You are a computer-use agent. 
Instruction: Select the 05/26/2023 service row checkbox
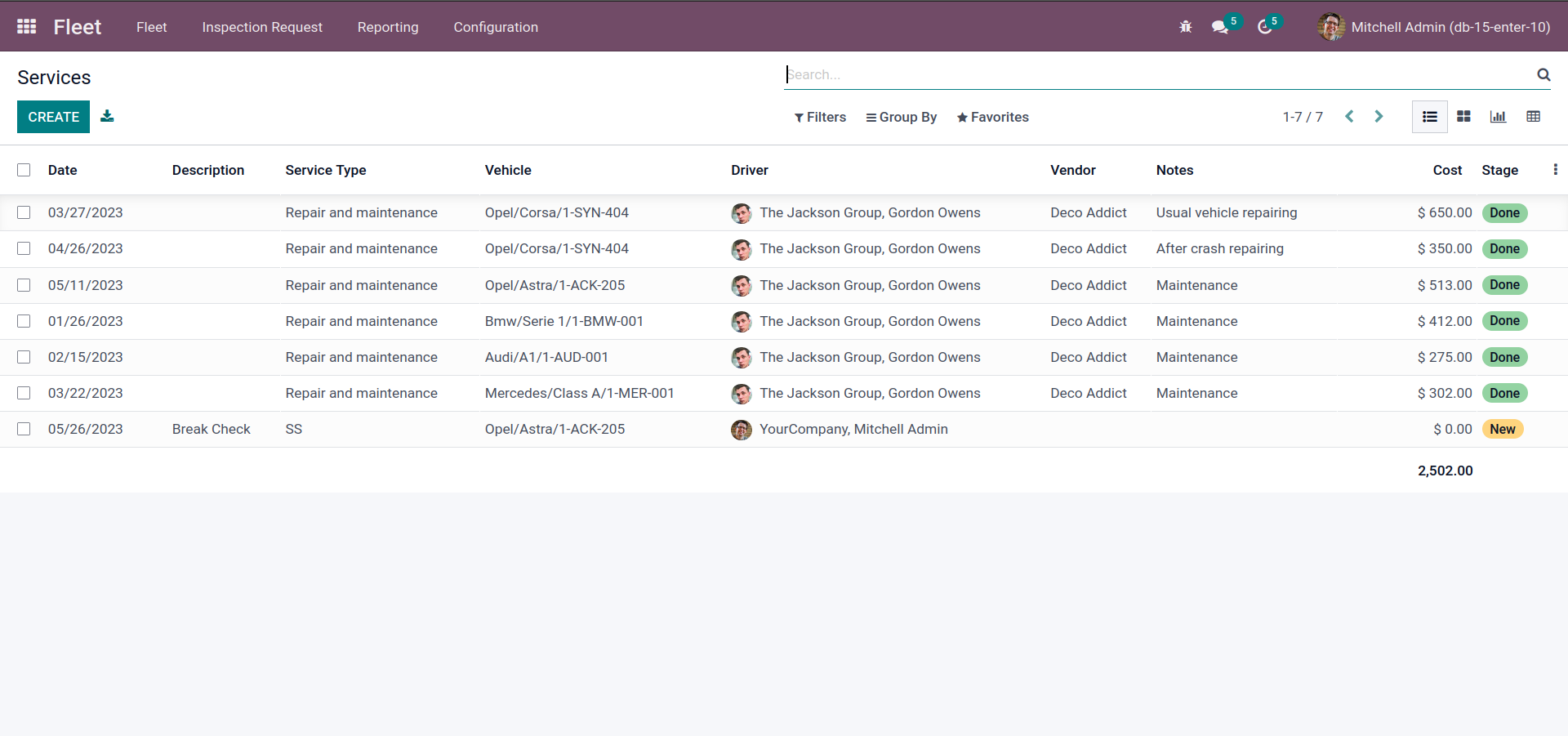coord(24,429)
